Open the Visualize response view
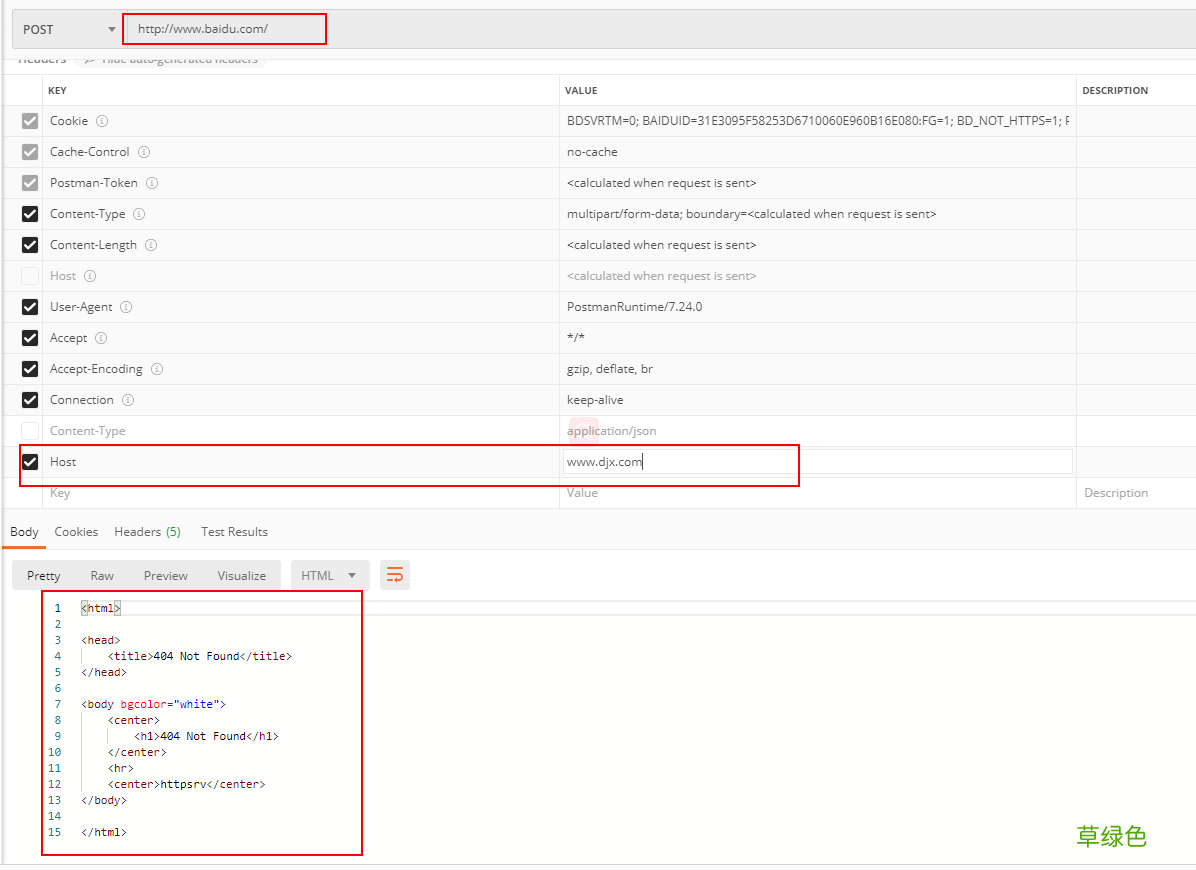The width and height of the screenshot is (1196, 870). pyautogui.click(x=241, y=576)
